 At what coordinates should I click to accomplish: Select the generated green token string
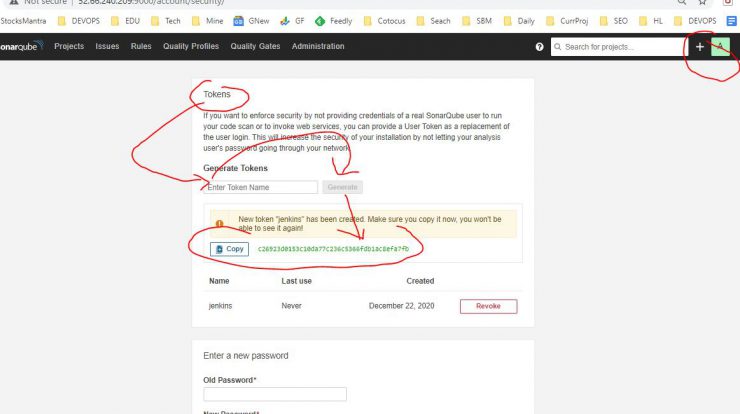[333, 249]
